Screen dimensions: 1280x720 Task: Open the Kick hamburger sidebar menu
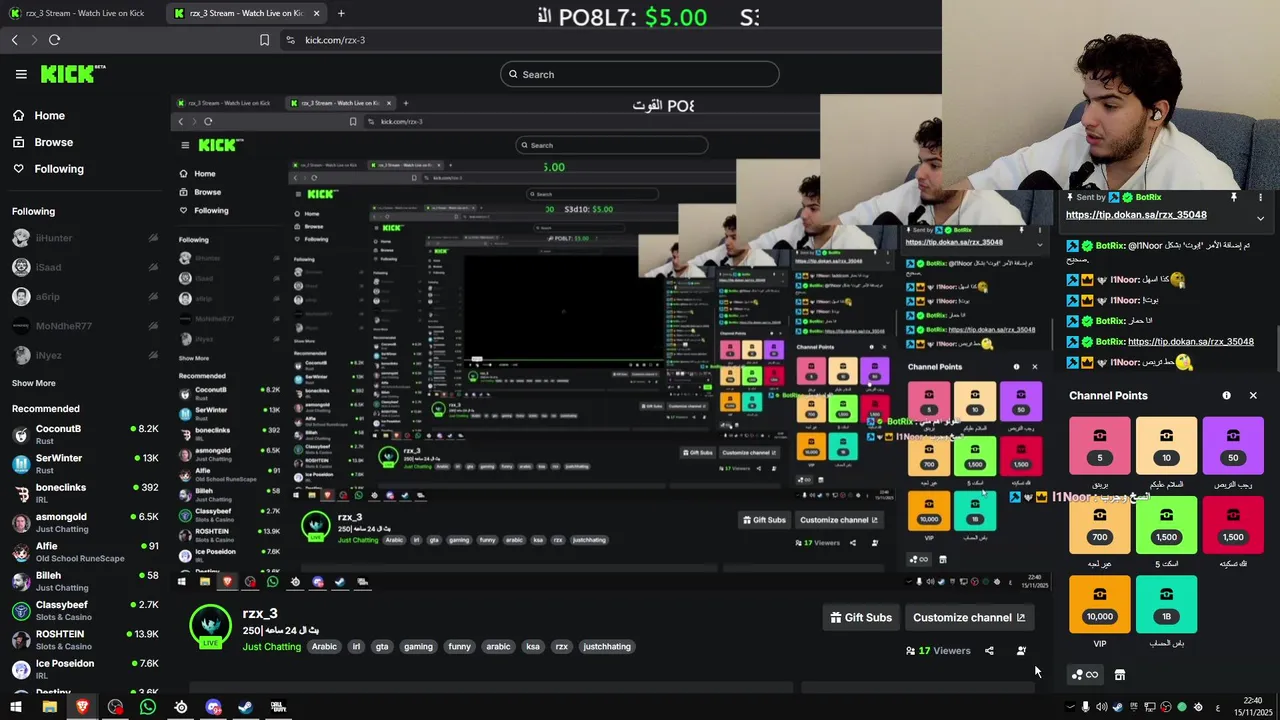pyautogui.click(x=21, y=74)
